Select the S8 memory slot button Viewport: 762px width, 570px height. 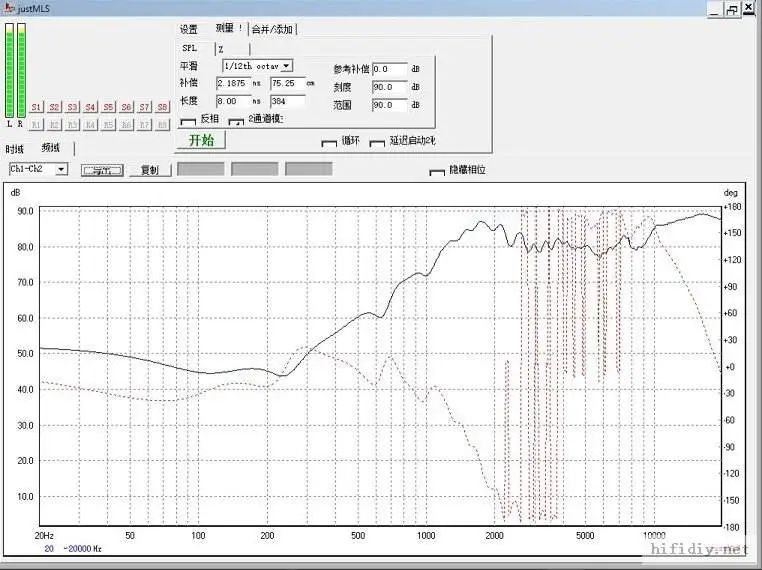[x=162, y=107]
